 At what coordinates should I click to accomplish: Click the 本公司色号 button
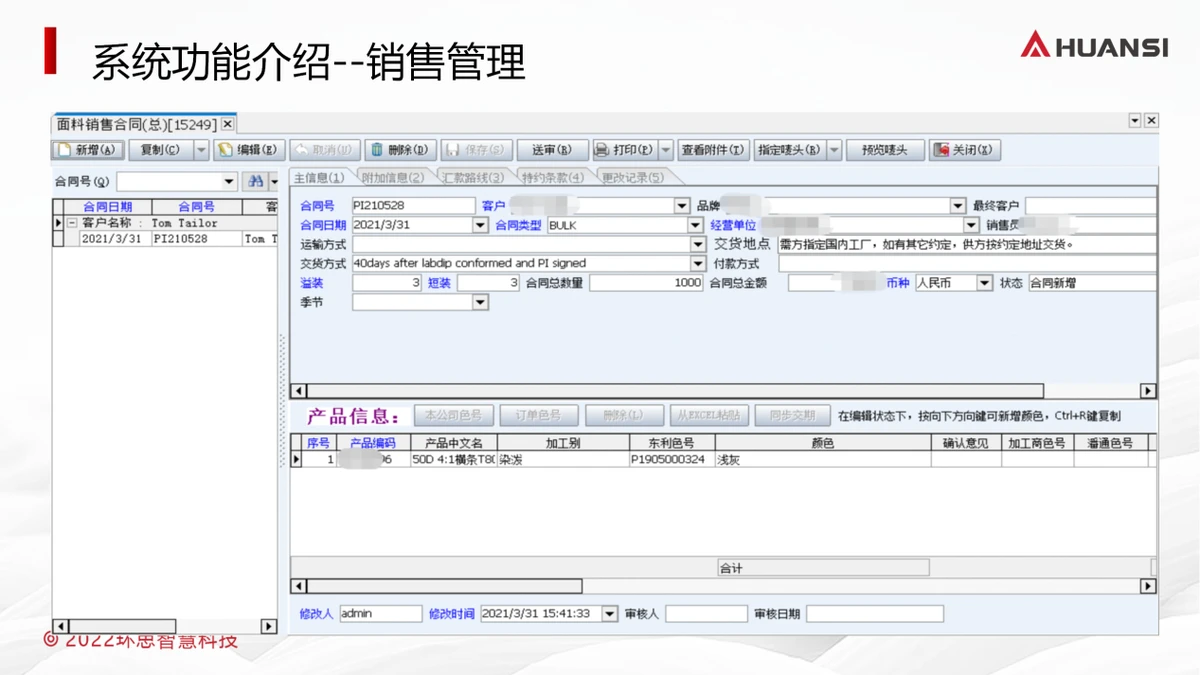454,415
